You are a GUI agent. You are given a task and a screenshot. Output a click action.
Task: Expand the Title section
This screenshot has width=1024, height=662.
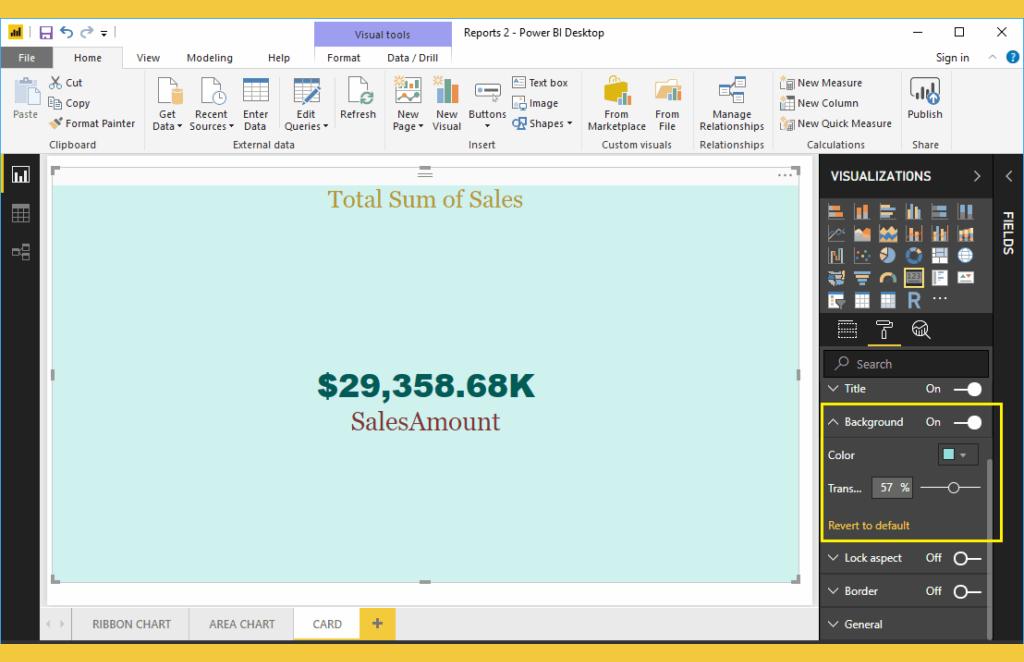833,388
